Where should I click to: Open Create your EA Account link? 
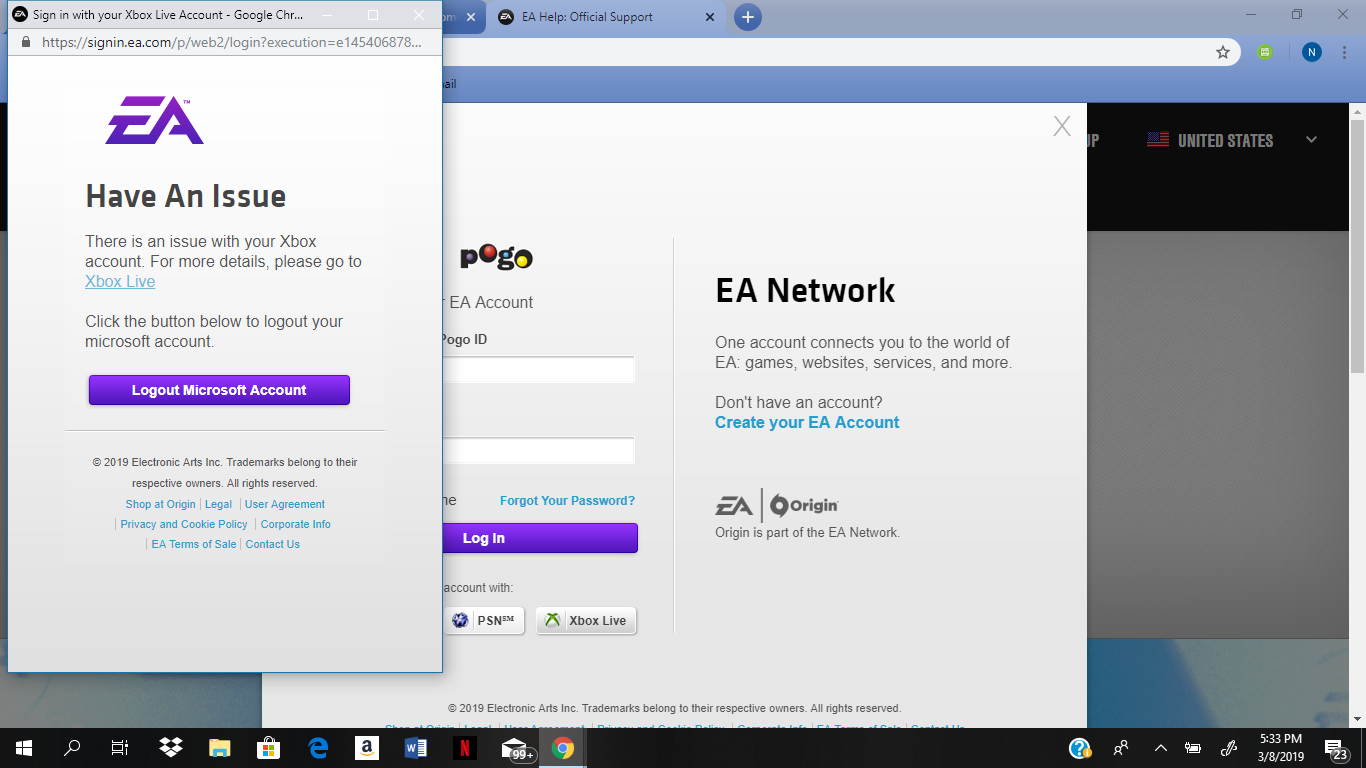pos(807,422)
